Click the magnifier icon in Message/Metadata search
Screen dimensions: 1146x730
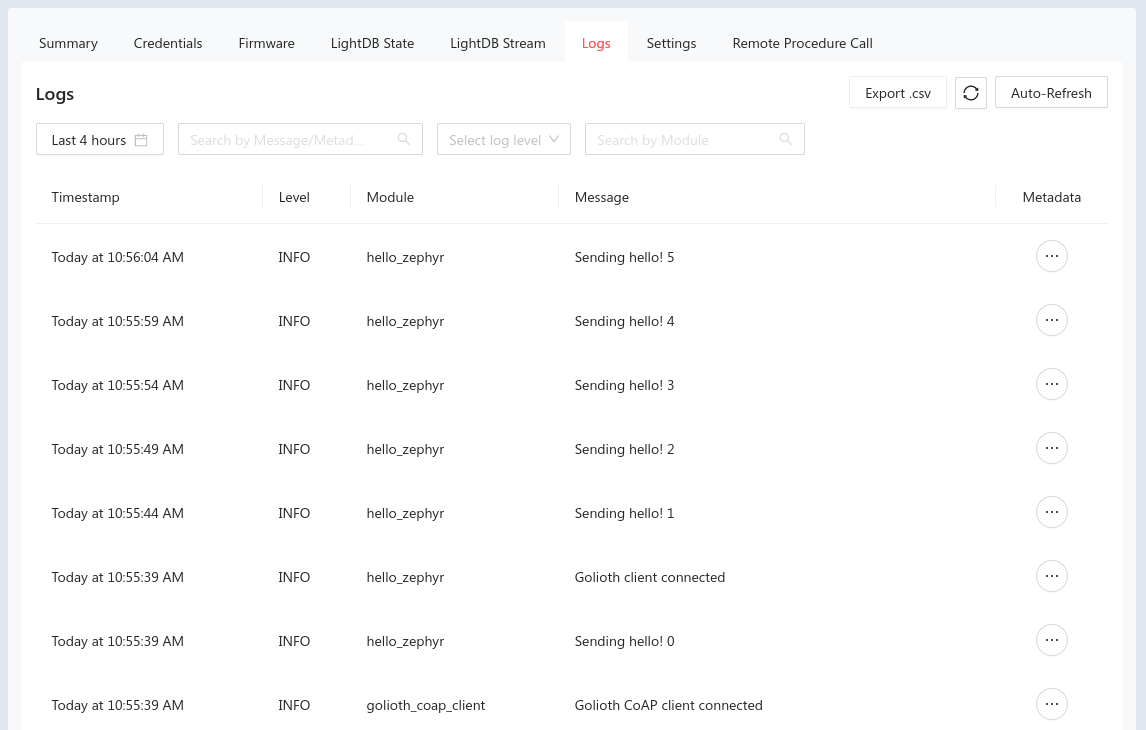click(x=404, y=139)
